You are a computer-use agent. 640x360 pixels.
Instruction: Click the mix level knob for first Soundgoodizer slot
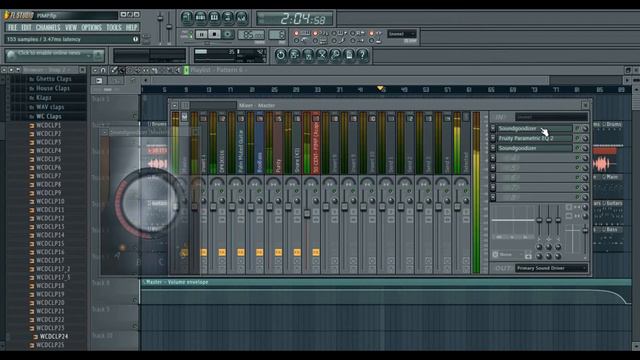click(585, 129)
